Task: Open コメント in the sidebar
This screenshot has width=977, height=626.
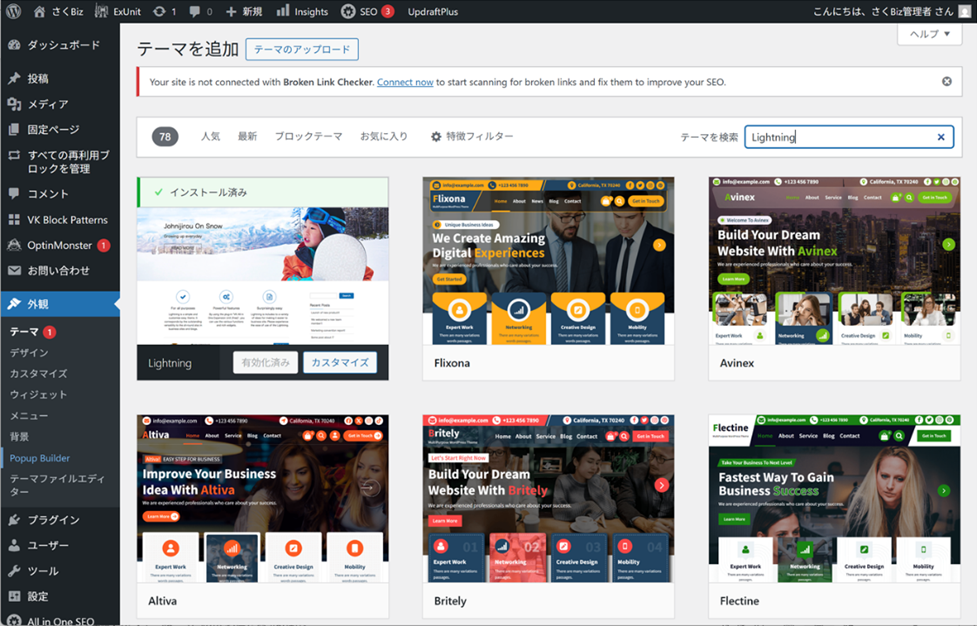Action: coord(60,194)
